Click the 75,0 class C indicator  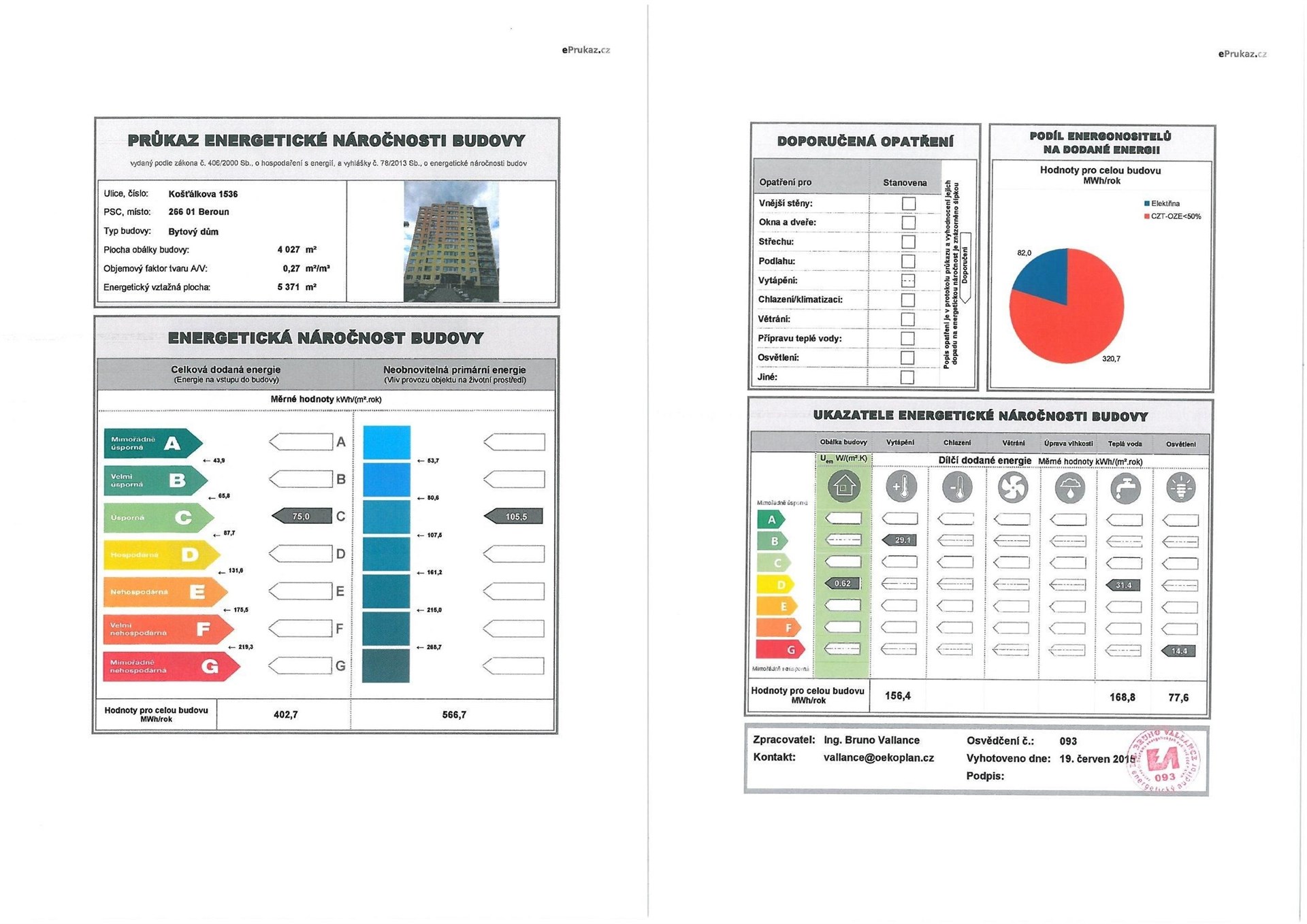302,516
